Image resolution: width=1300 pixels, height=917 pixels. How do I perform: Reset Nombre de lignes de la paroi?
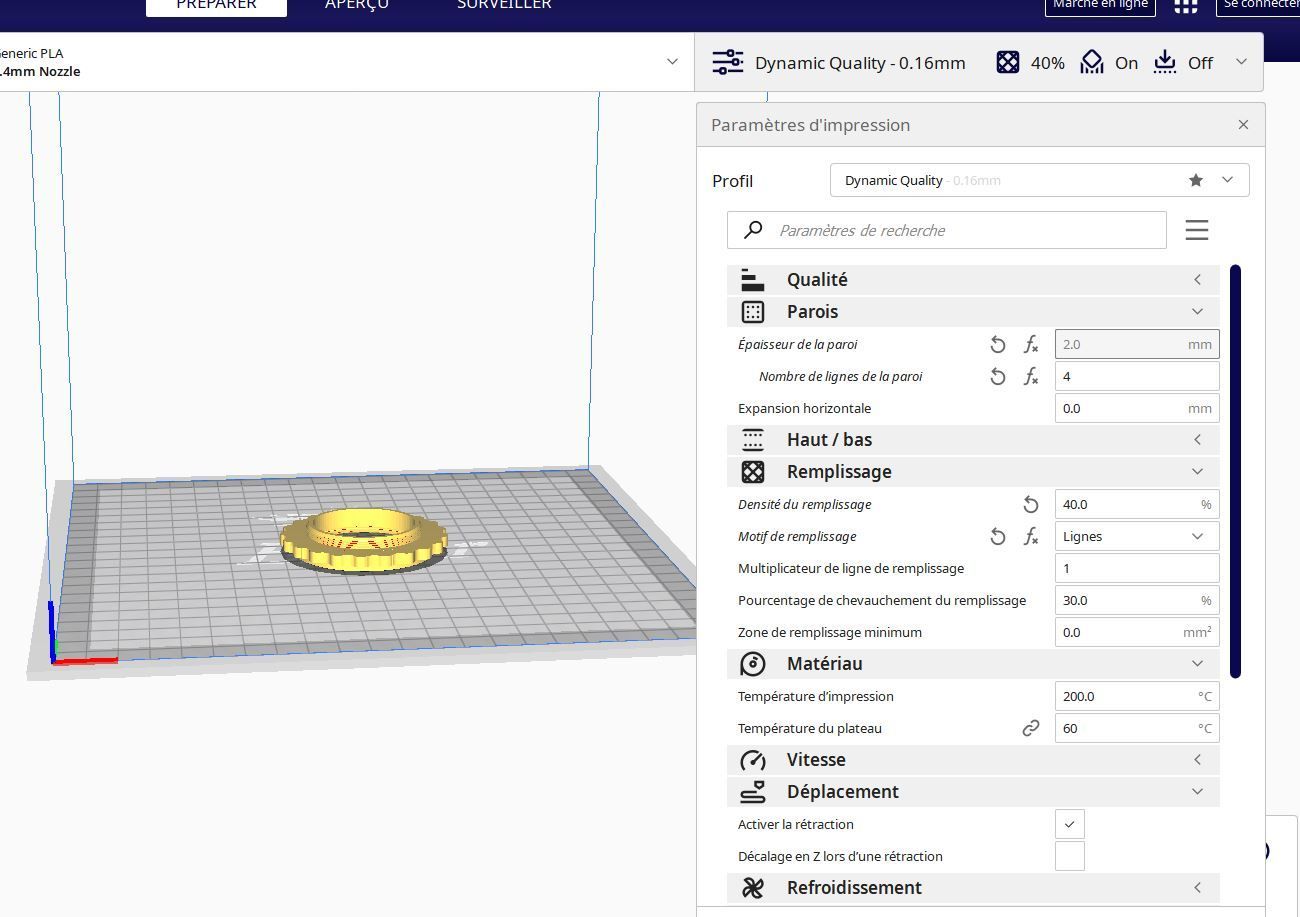pyautogui.click(x=997, y=376)
